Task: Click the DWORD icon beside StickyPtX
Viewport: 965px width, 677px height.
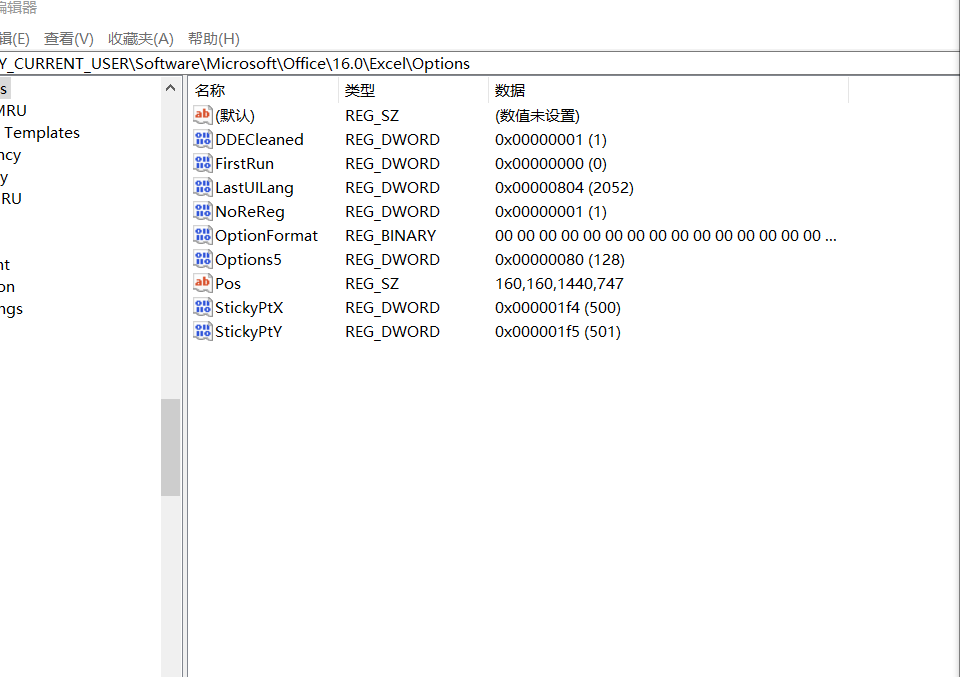Action: pos(202,306)
